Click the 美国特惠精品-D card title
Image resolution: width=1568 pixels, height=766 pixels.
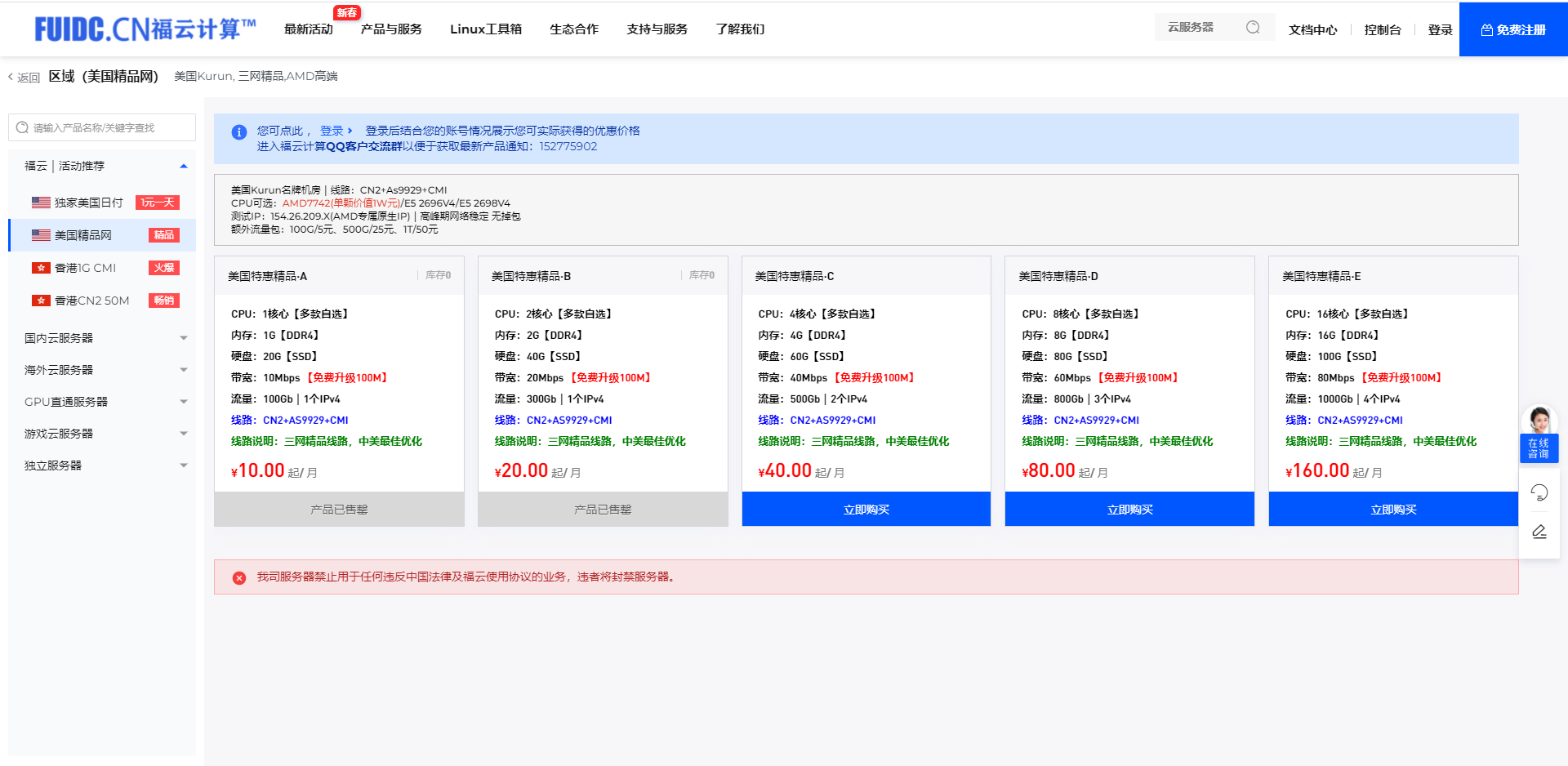(x=1058, y=276)
